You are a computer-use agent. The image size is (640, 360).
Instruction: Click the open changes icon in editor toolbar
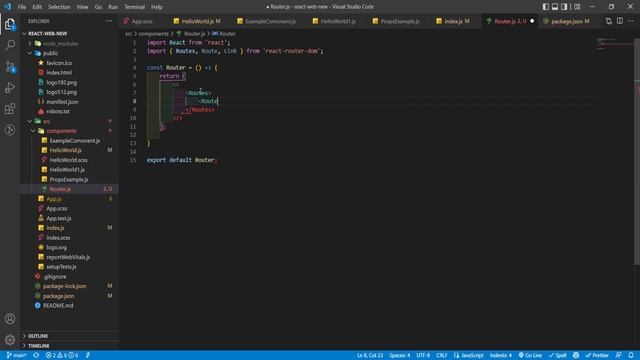coord(609,21)
